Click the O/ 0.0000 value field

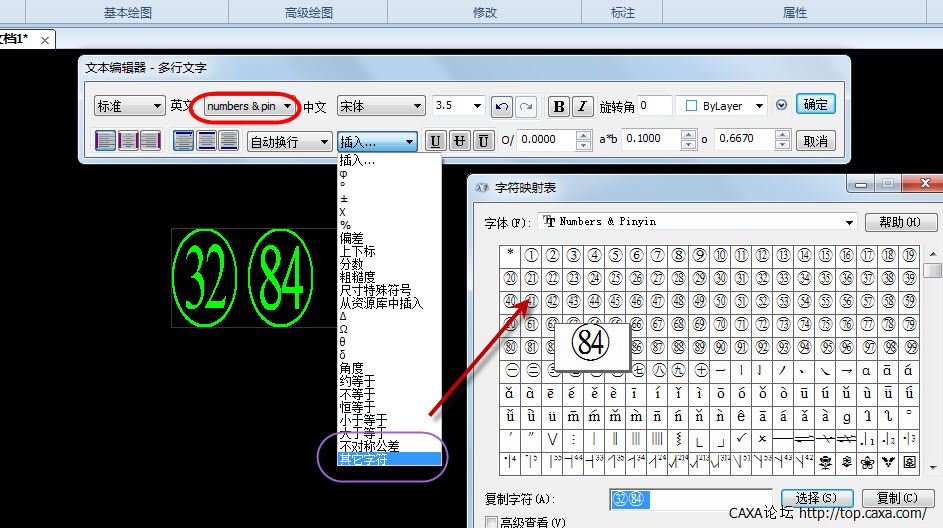545,140
